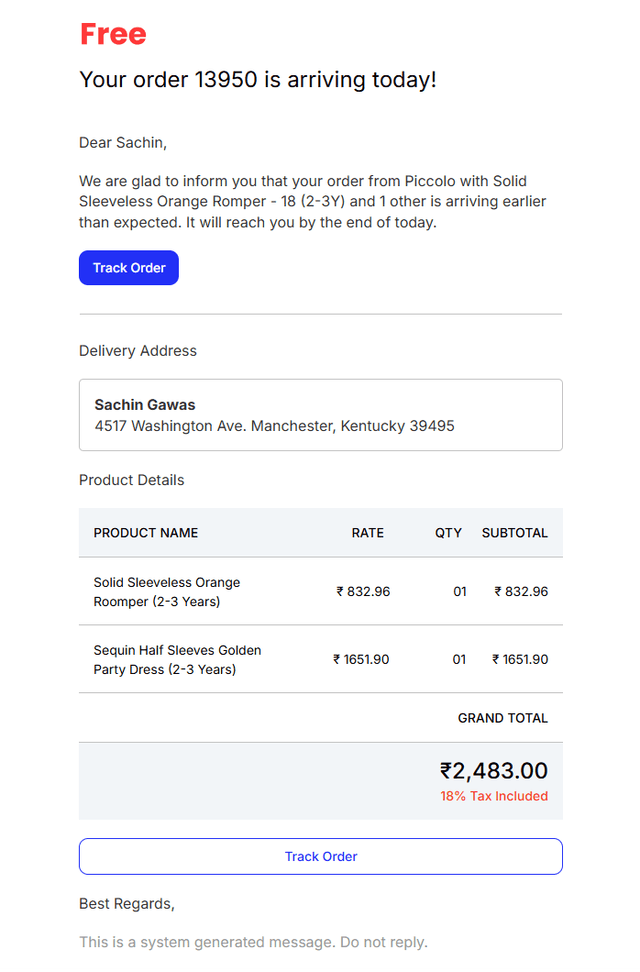This screenshot has width=640, height=972.
Task: Click the system generated message footer
Action: click(x=254, y=942)
